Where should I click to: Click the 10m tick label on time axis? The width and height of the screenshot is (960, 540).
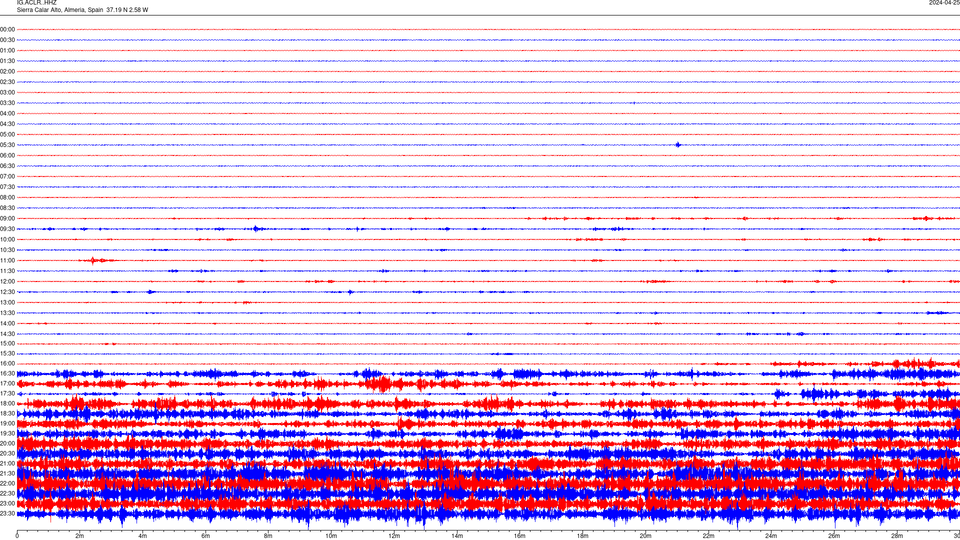pyautogui.click(x=331, y=536)
